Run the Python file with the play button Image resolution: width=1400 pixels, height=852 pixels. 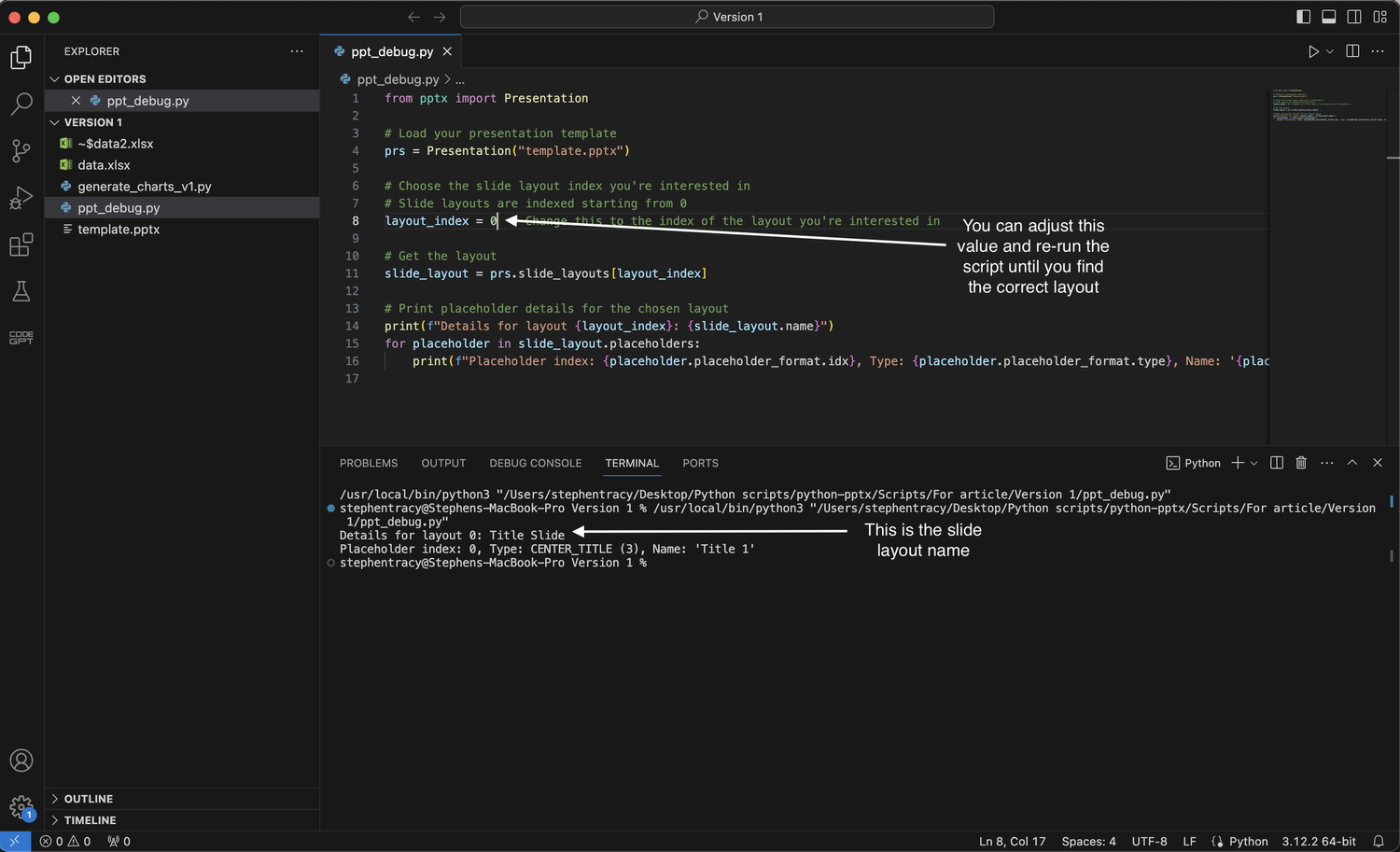(x=1312, y=51)
